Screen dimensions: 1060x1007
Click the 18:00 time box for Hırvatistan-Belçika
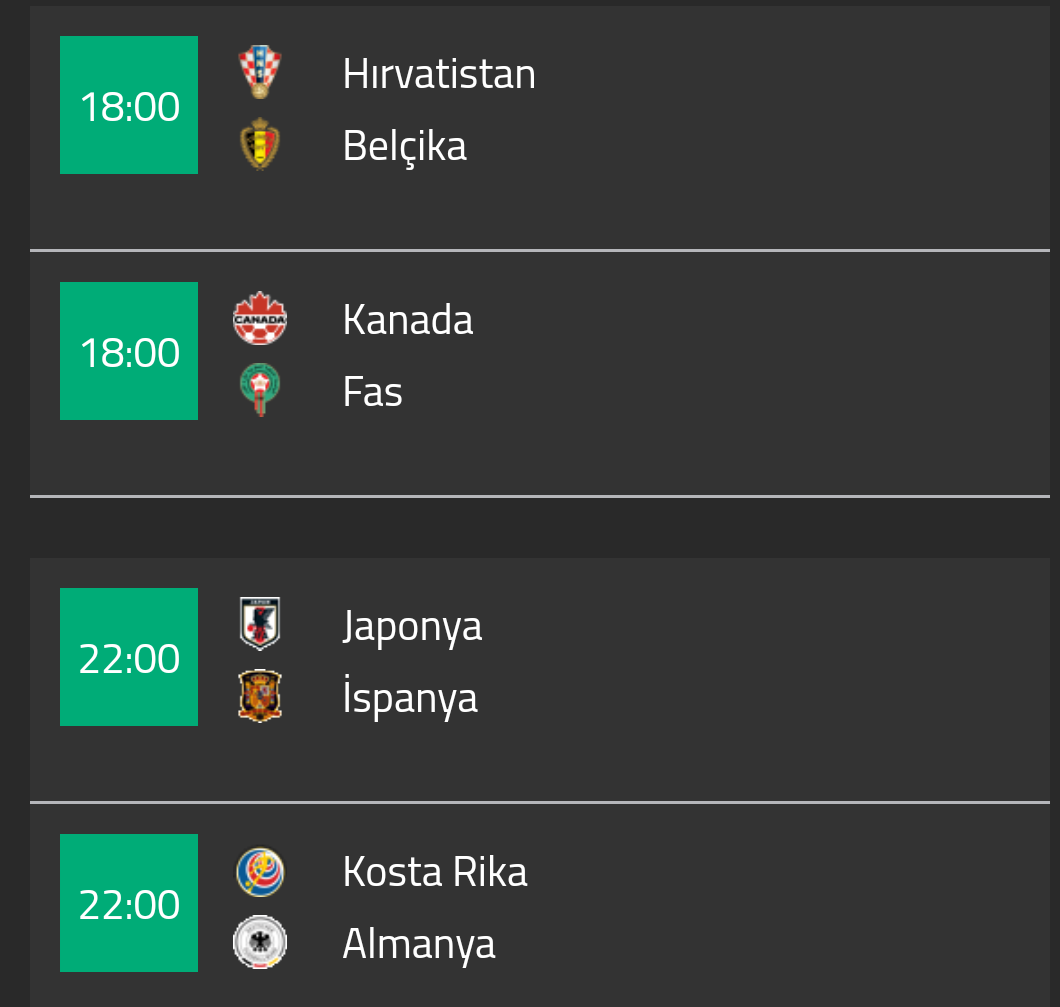129,105
